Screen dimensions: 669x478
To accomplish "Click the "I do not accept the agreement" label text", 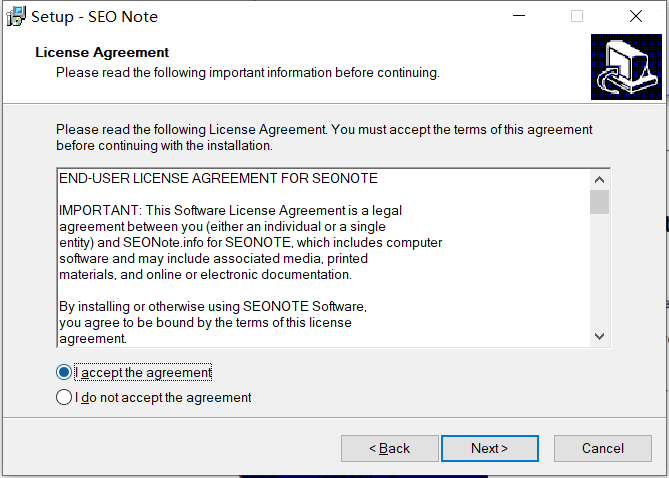I will [x=163, y=397].
